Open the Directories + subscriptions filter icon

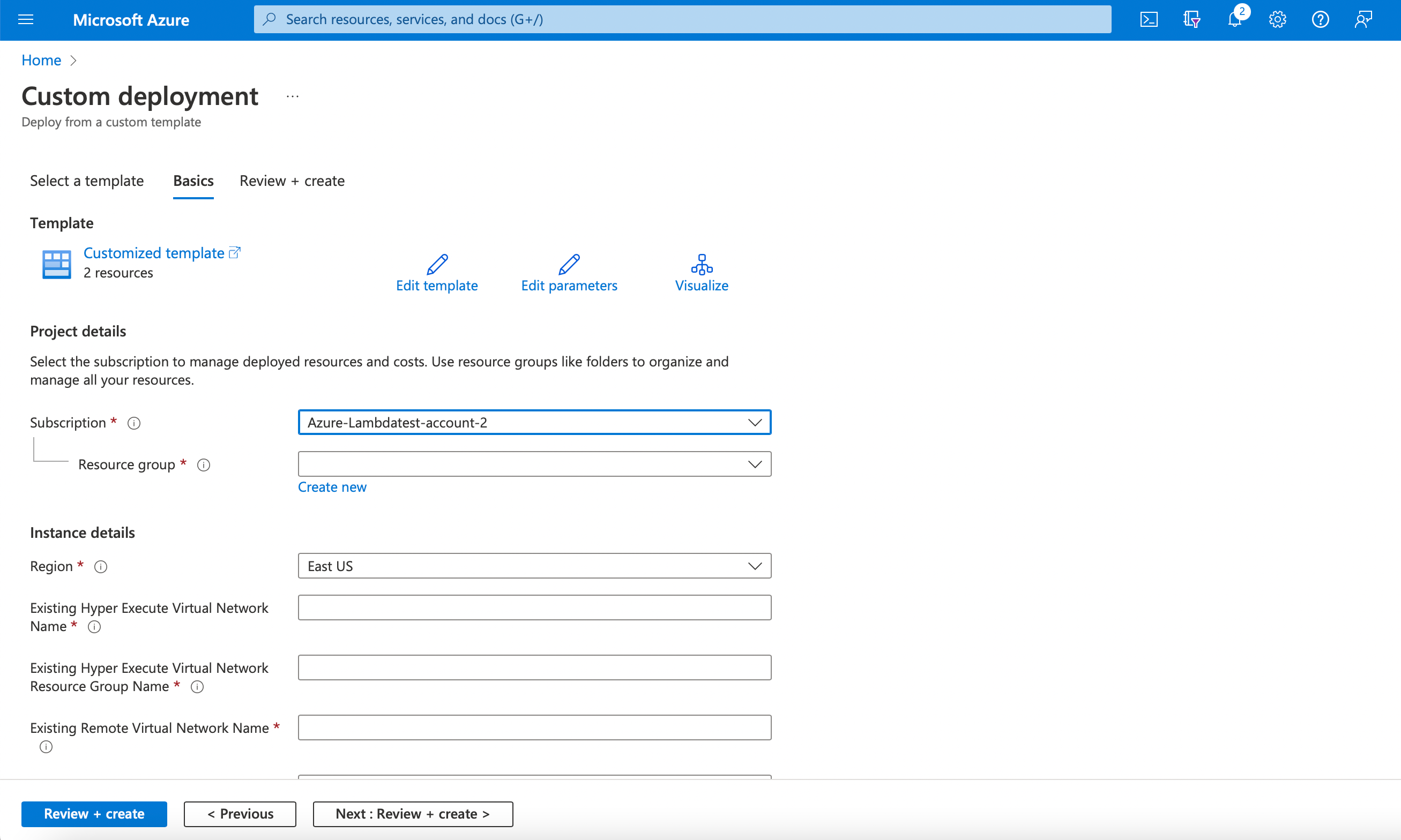[1191, 20]
